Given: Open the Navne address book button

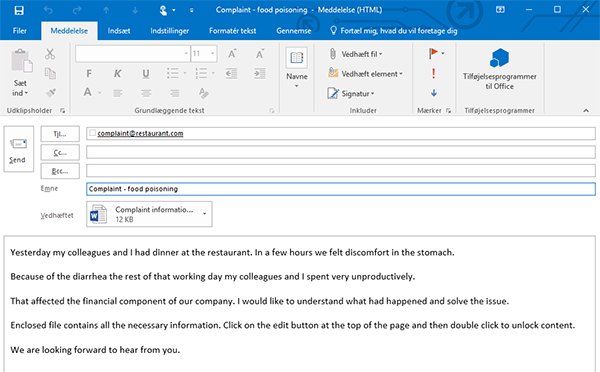Looking at the screenshot, I should point(297,67).
